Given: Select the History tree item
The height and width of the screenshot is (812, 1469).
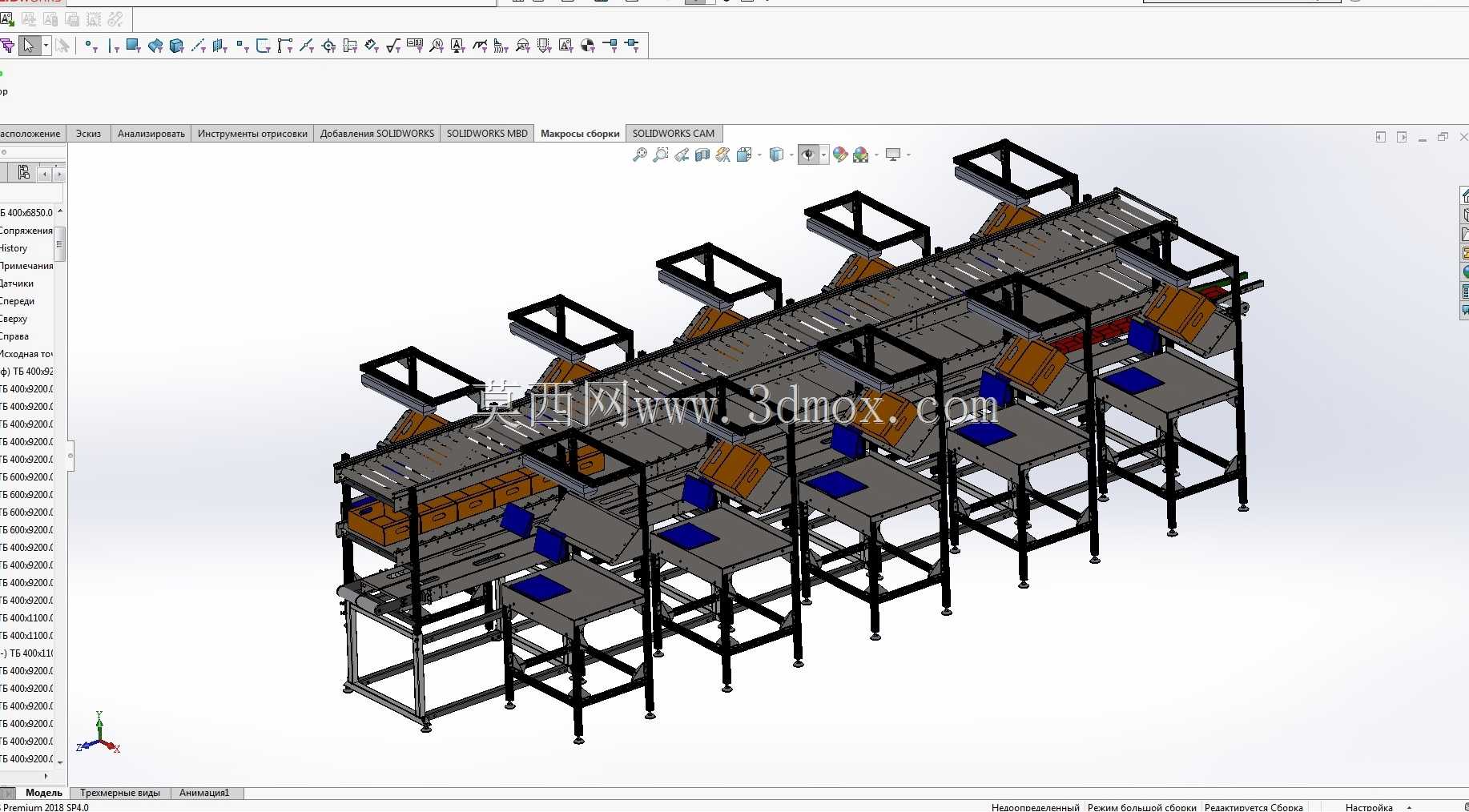Looking at the screenshot, I should coord(14,248).
